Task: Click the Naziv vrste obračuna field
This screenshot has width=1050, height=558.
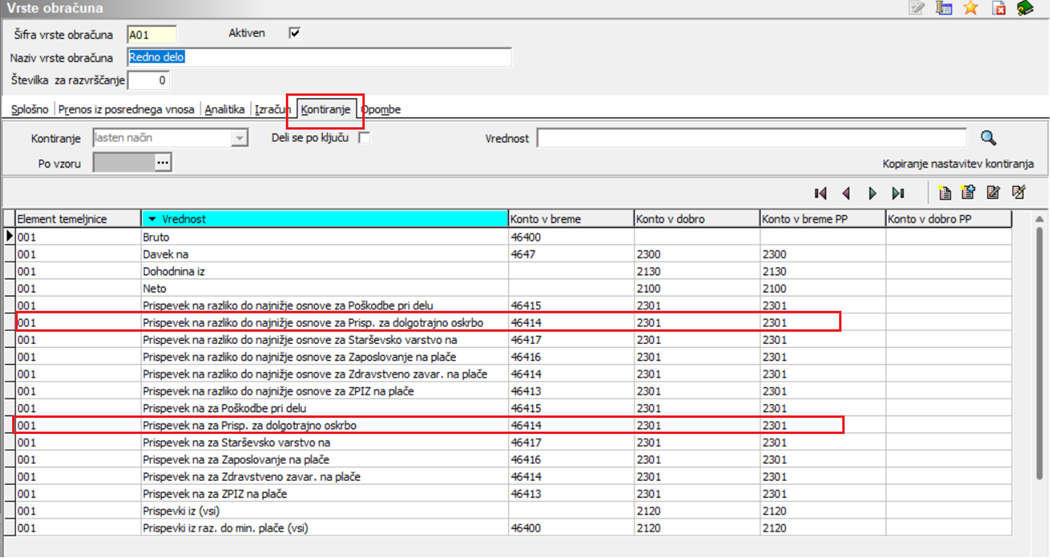Action: pyautogui.click(x=319, y=58)
